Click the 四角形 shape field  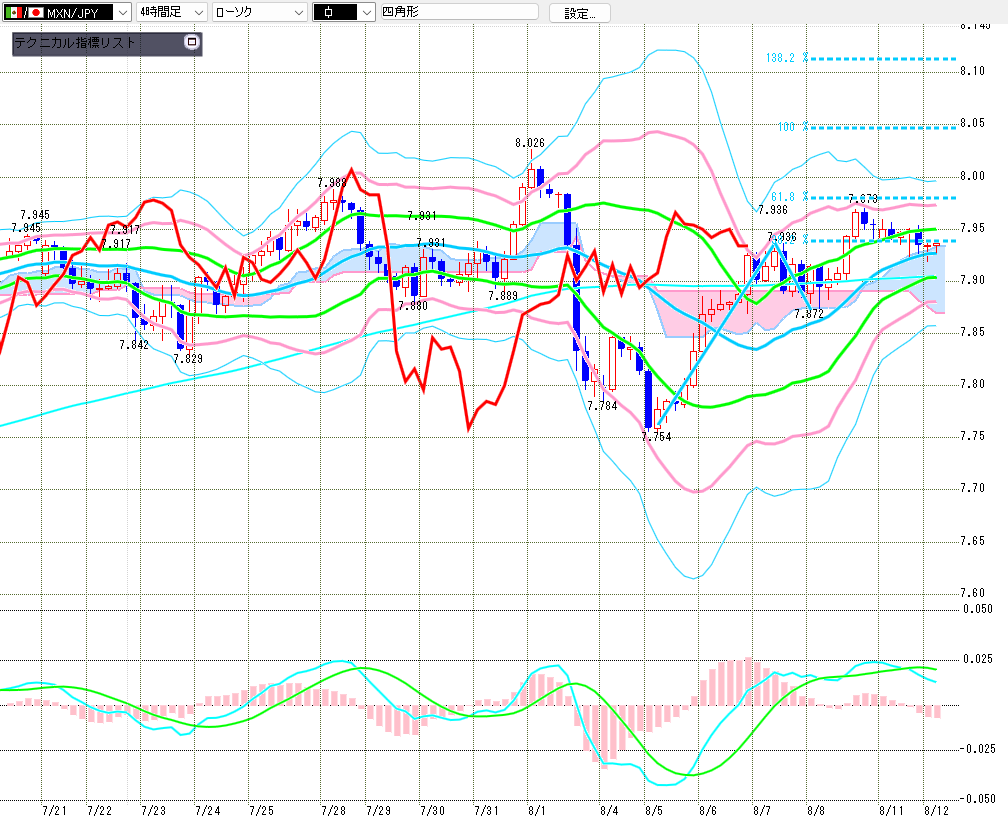460,12
